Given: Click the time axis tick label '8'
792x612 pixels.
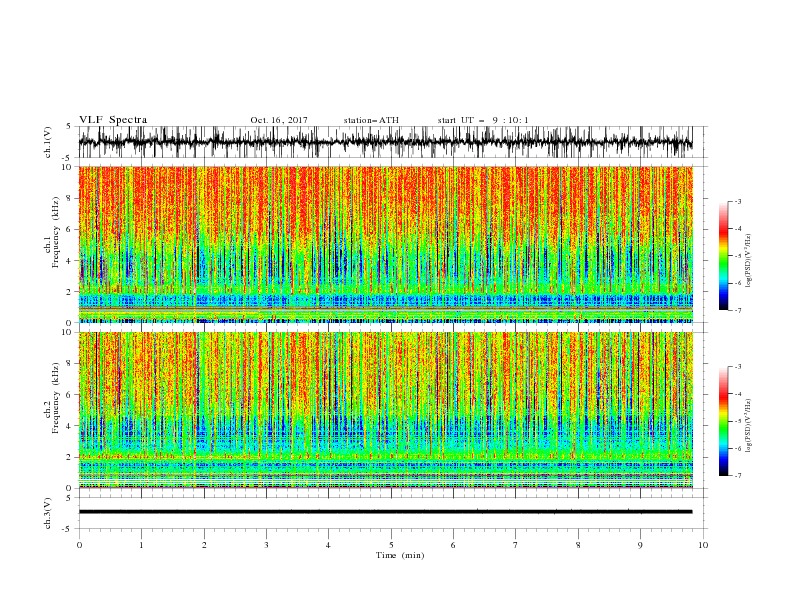Looking at the screenshot, I should click(x=578, y=545).
